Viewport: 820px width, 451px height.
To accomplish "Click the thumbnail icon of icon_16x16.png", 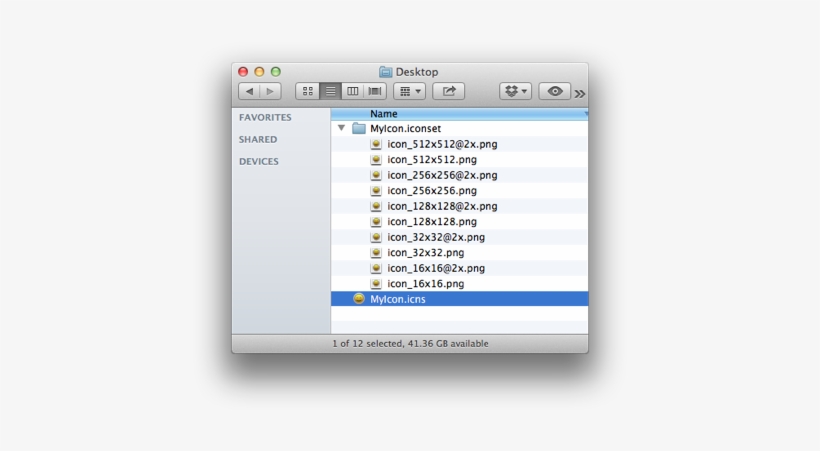I will pos(376,284).
